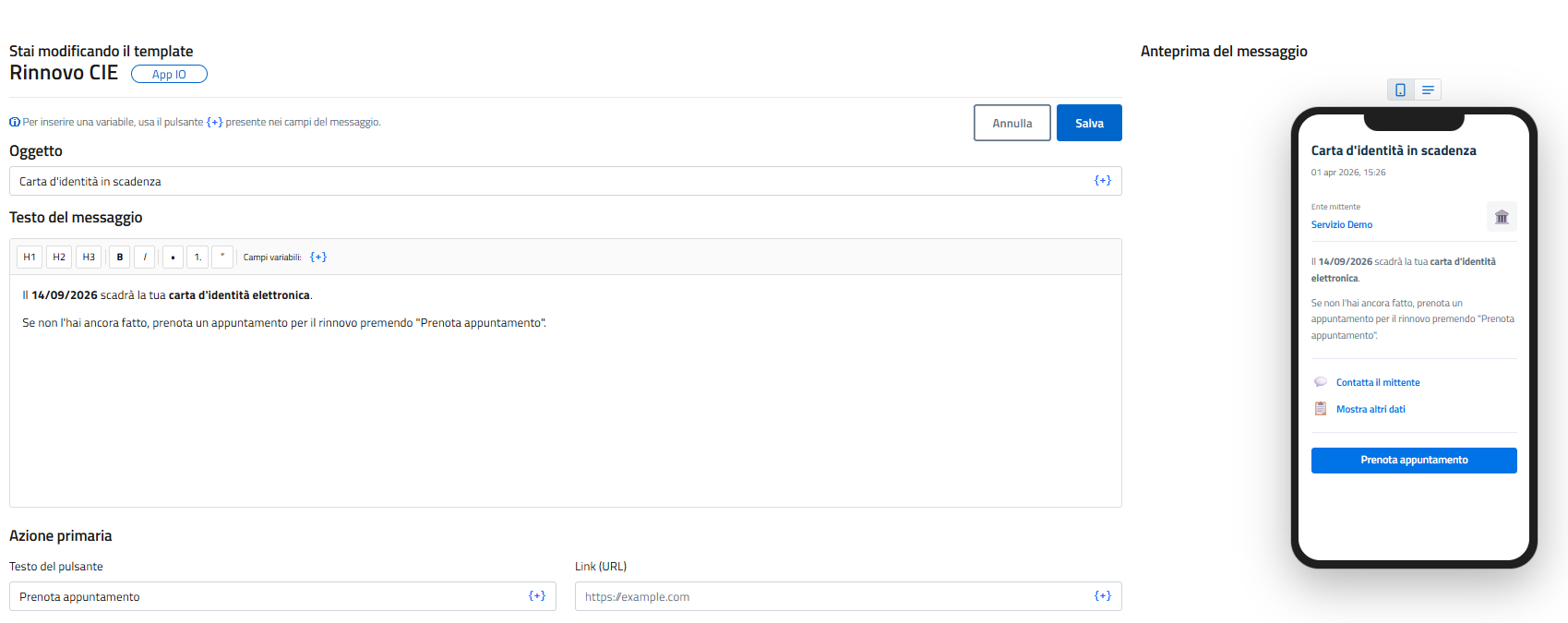Insert variable next to Campi variabili label

[318, 258]
